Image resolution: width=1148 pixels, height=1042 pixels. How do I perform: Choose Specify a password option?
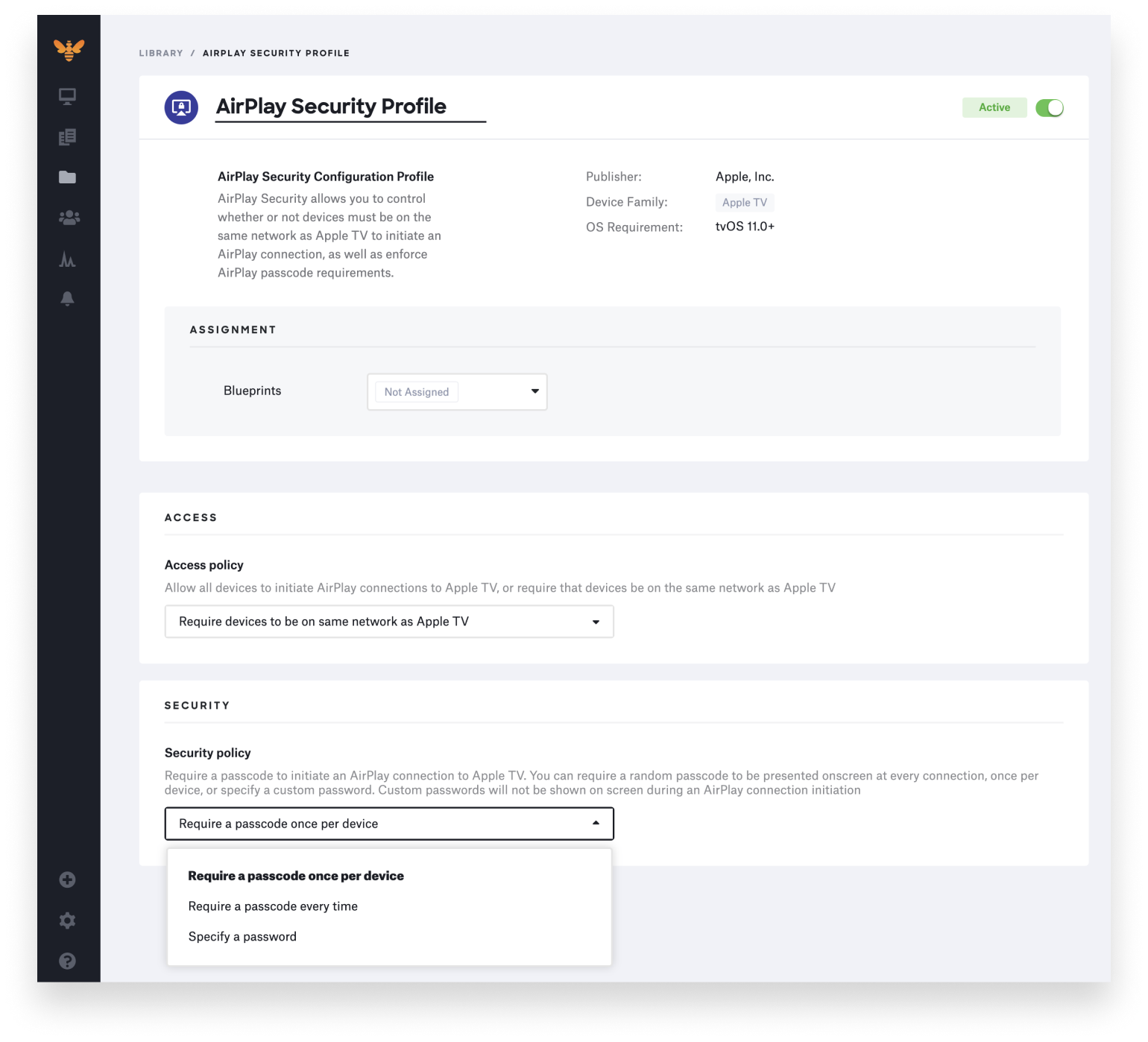click(242, 936)
